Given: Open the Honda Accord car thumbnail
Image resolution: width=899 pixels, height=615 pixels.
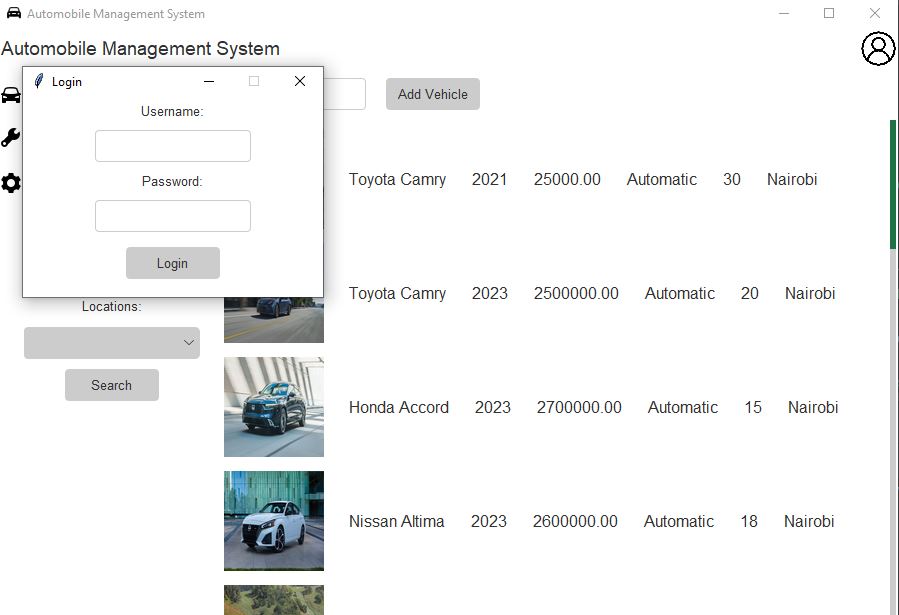Looking at the screenshot, I should coord(273,407).
